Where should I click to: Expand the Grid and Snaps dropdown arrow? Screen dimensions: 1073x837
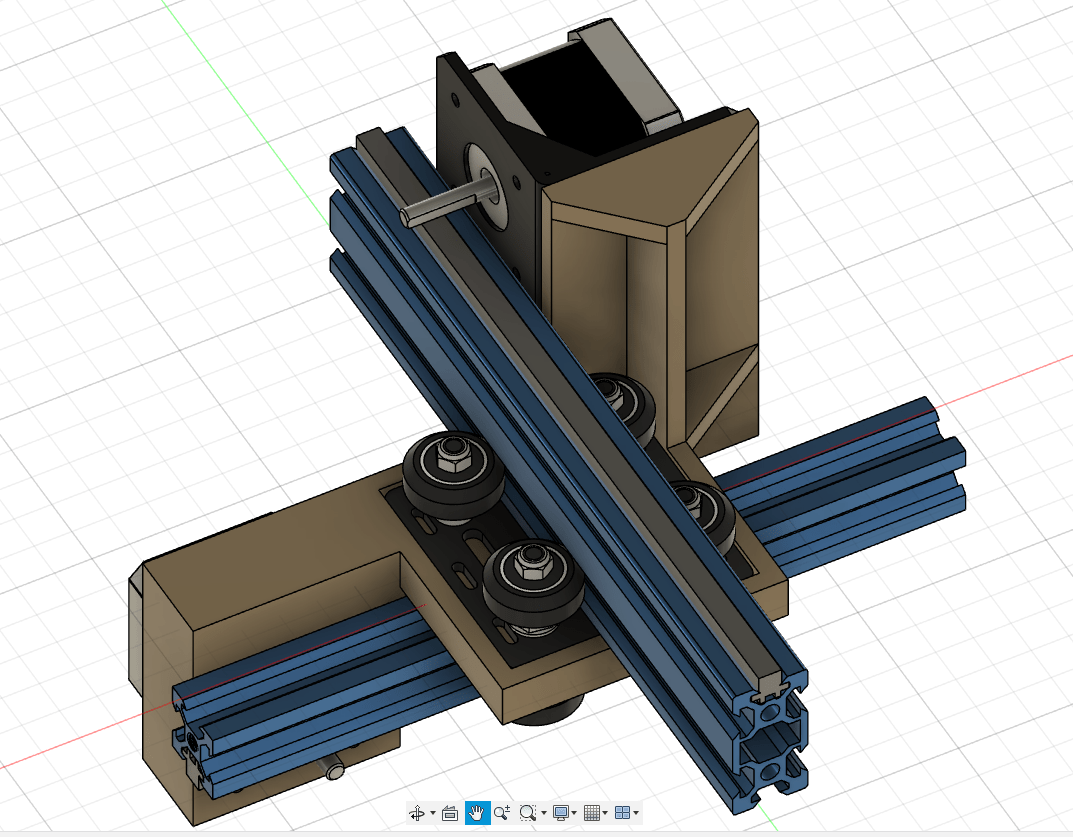pyautogui.click(x=605, y=813)
